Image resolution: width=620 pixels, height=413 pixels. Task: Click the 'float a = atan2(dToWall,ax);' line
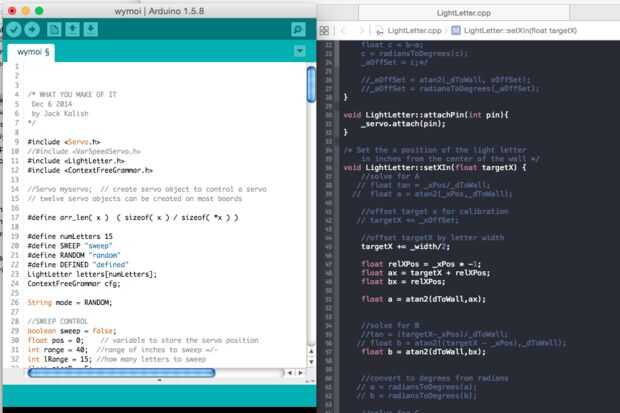pos(423,299)
